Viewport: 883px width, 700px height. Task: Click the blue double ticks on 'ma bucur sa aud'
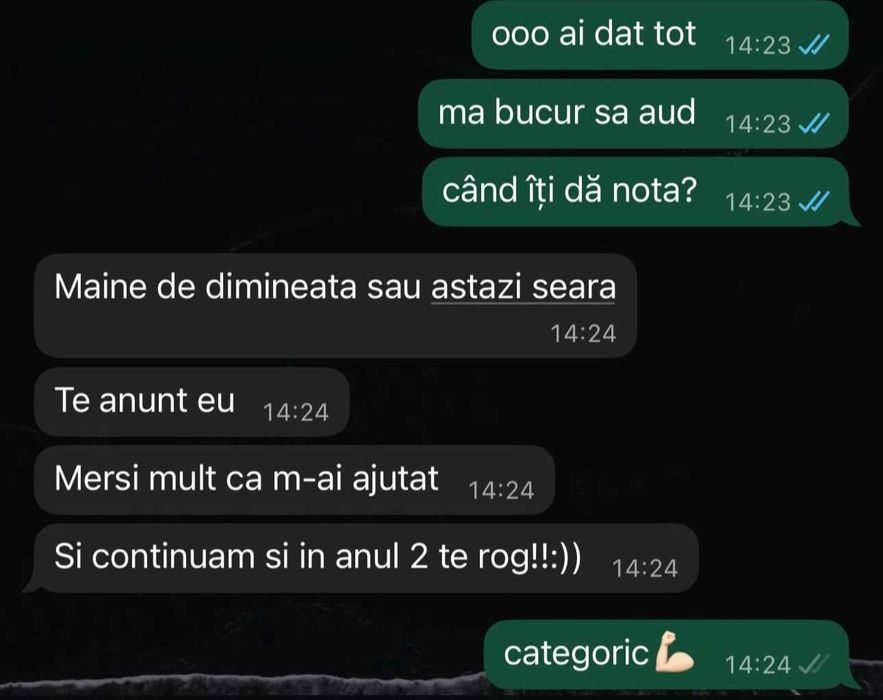point(814,123)
